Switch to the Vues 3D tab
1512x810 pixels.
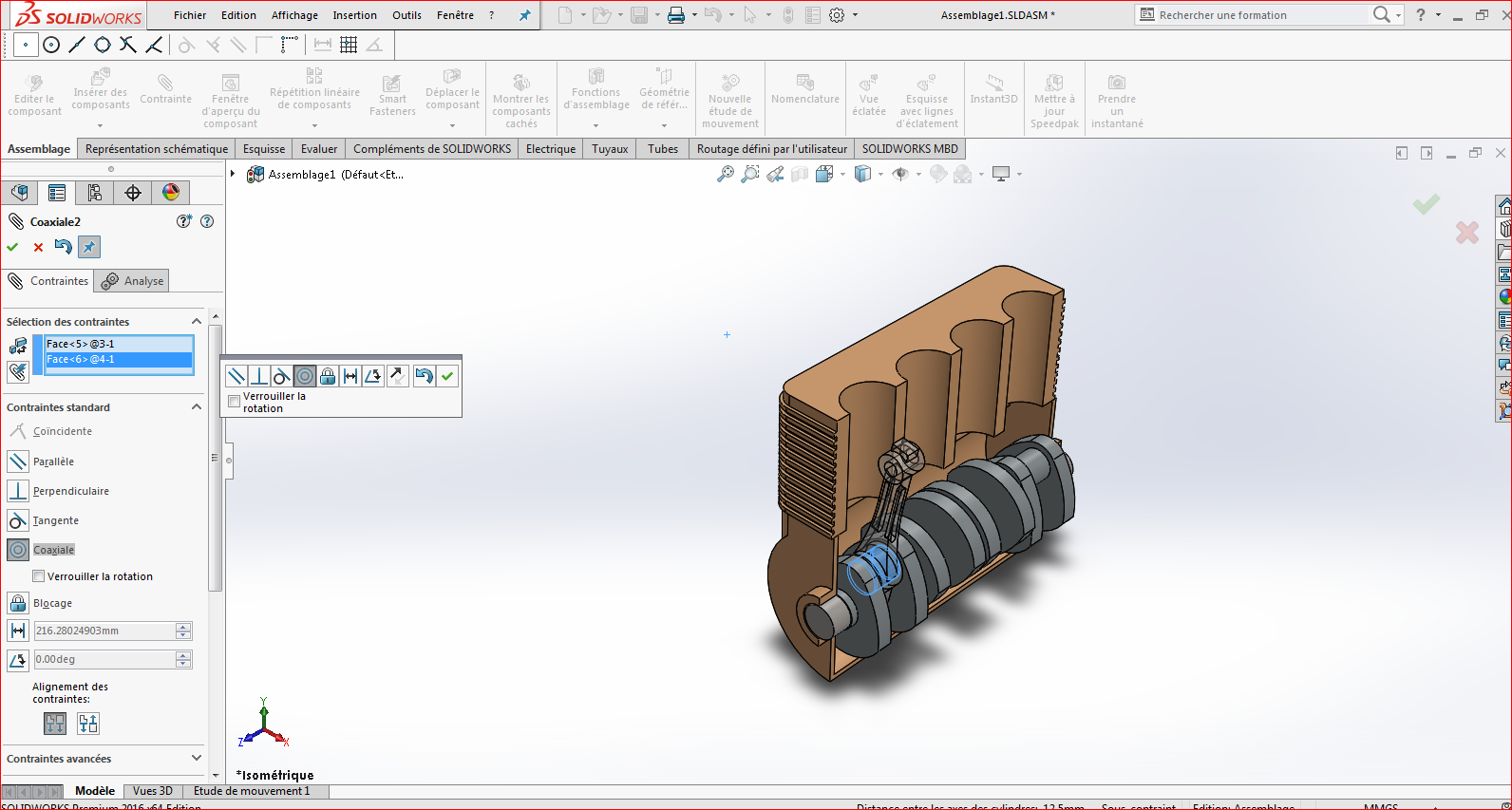pos(153,791)
